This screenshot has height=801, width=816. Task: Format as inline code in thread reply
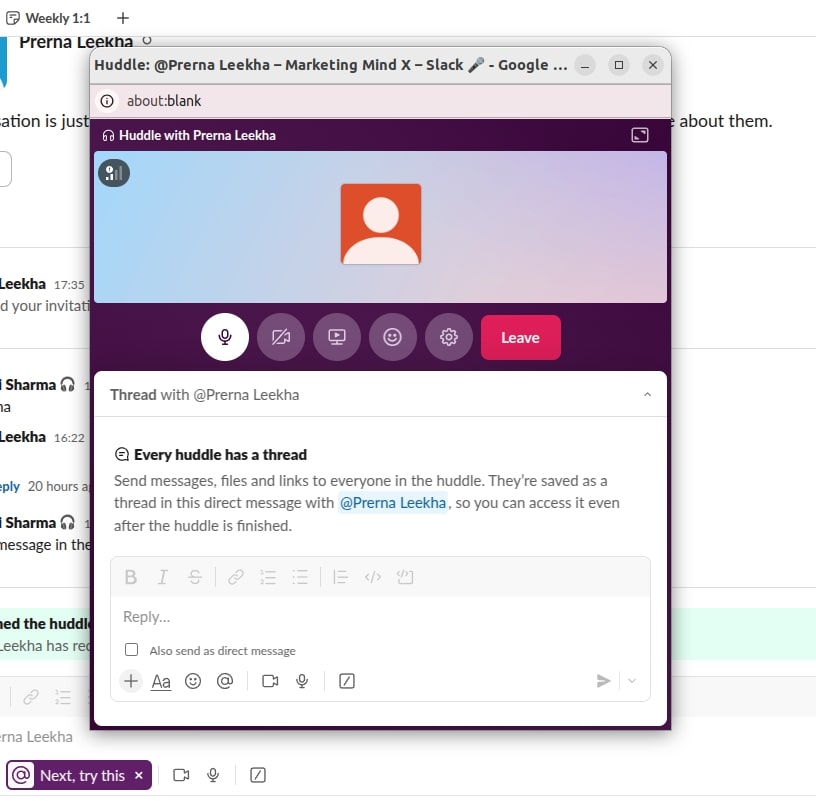373,577
